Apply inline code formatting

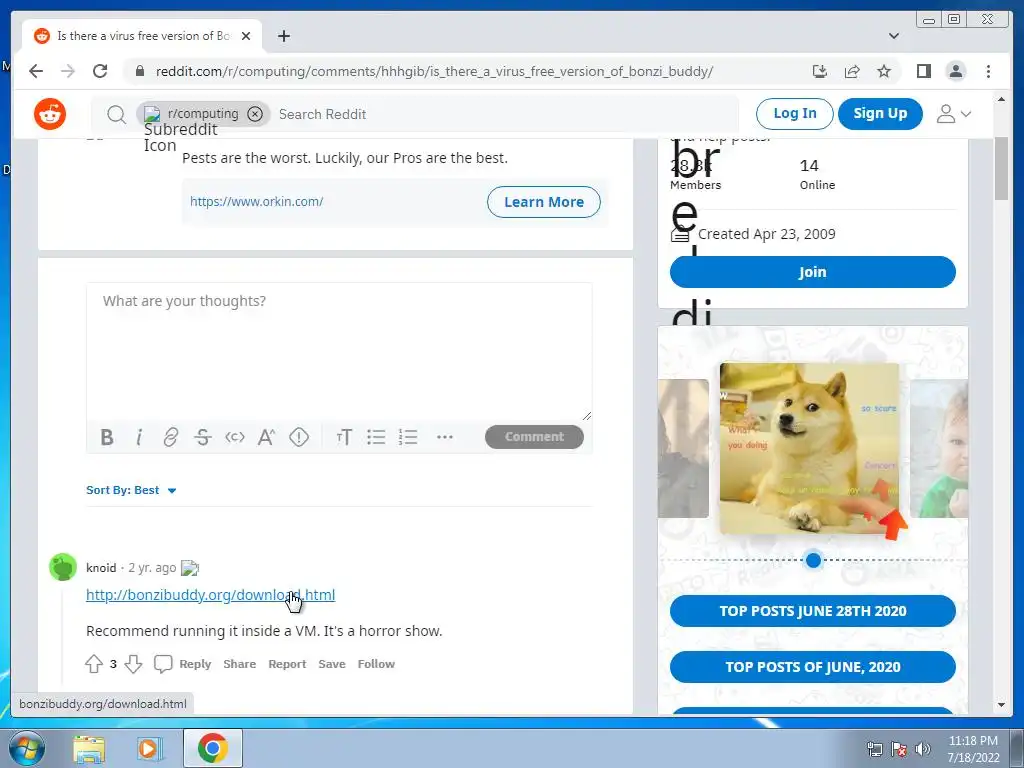point(234,437)
